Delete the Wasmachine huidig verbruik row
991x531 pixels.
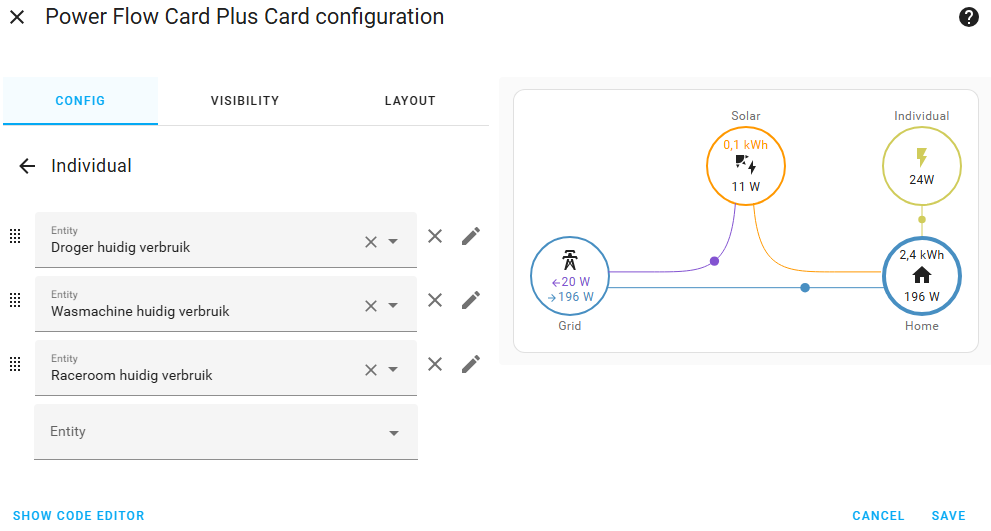tap(435, 300)
